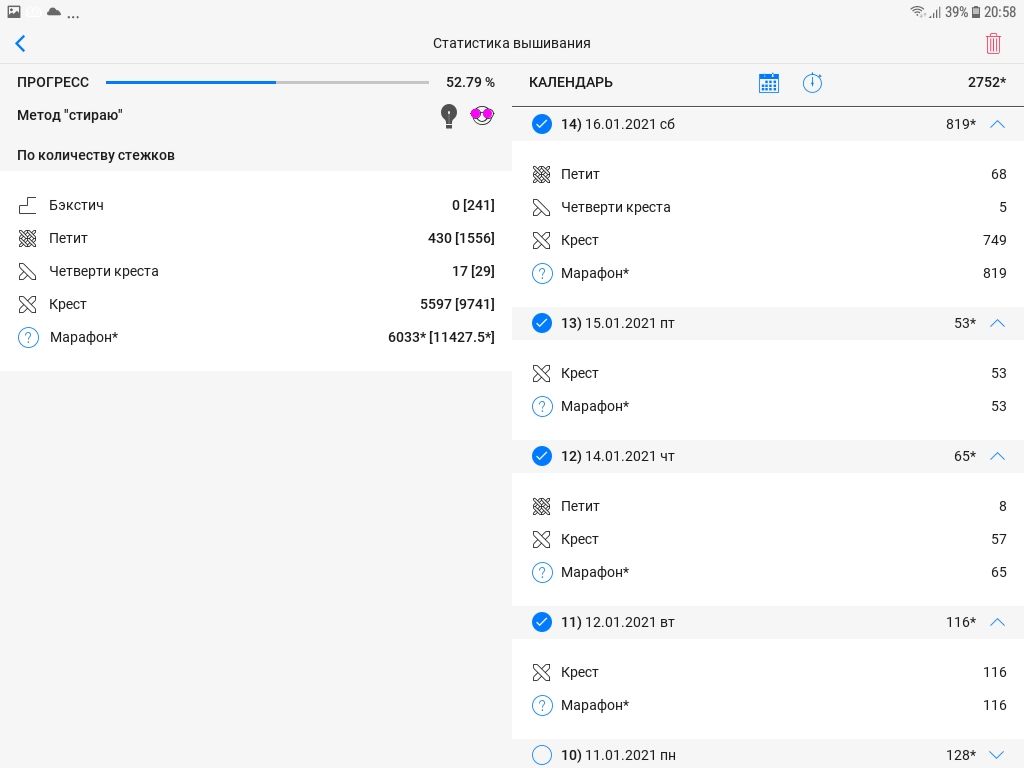Screen dimensions: 1024x768
Task: Select the КАЛЕНДАРЬ header
Action: [571, 83]
